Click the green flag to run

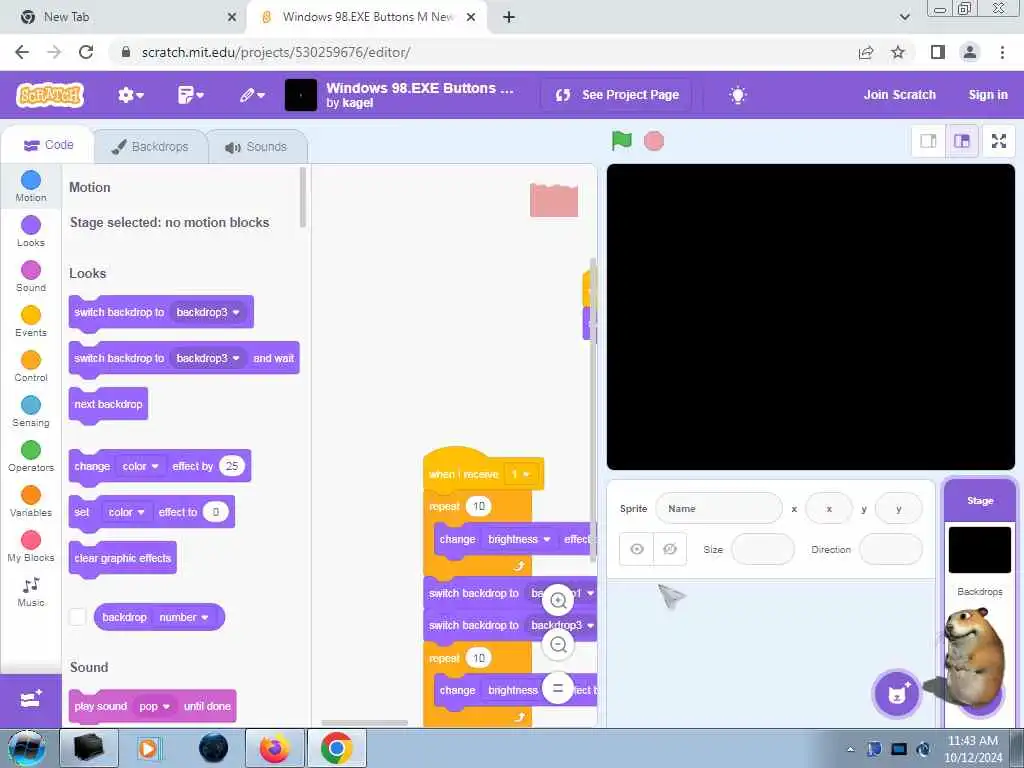(x=621, y=140)
